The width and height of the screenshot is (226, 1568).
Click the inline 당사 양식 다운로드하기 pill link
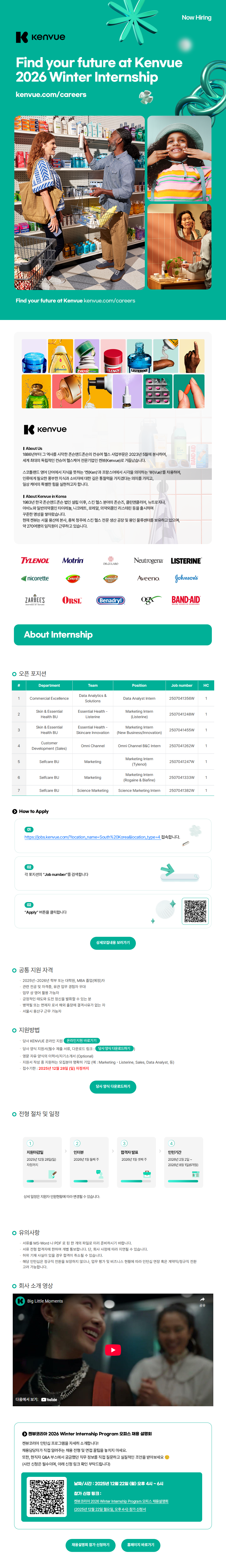pos(114,1049)
